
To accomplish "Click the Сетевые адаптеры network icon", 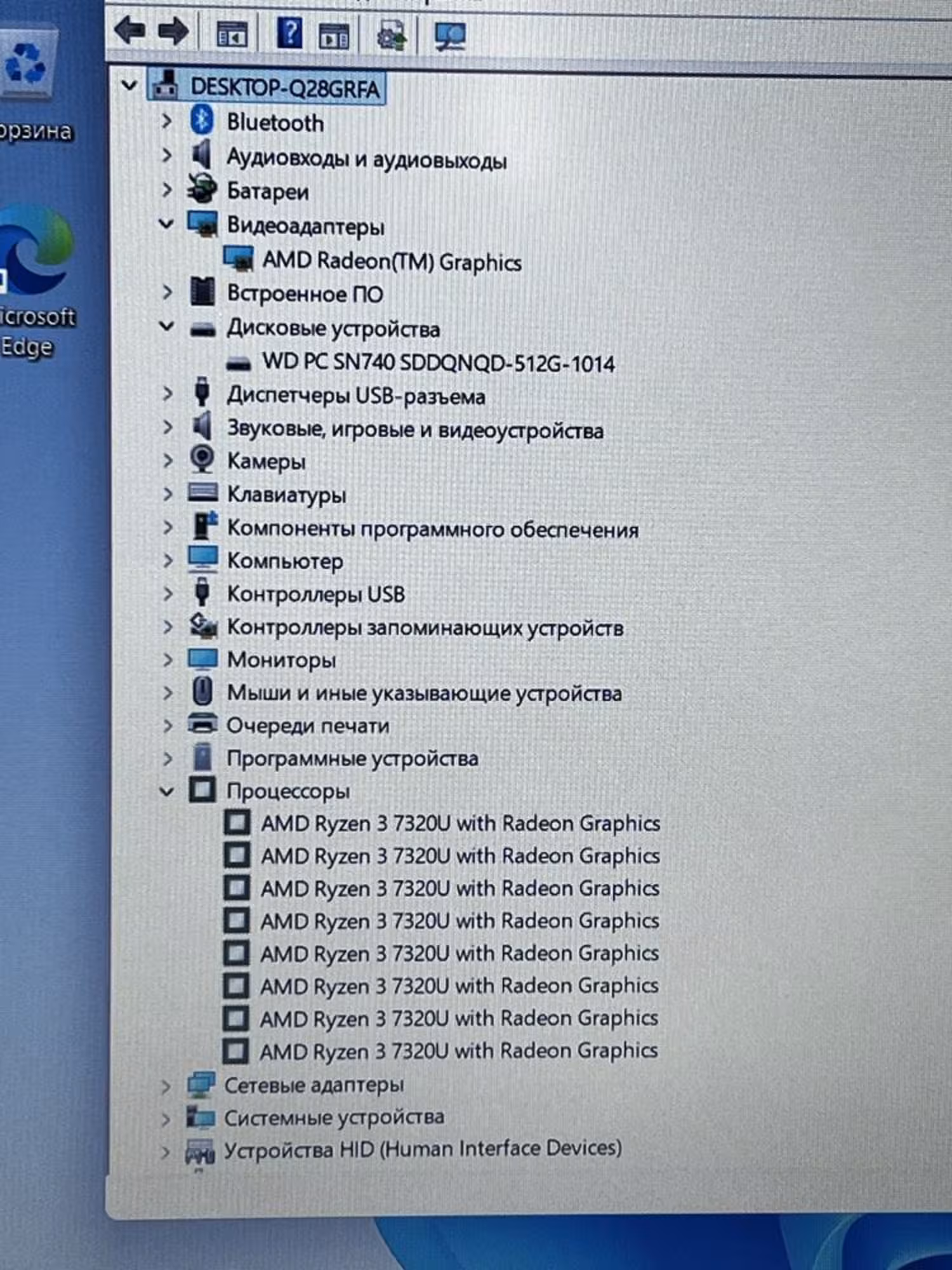I will pos(201,1085).
